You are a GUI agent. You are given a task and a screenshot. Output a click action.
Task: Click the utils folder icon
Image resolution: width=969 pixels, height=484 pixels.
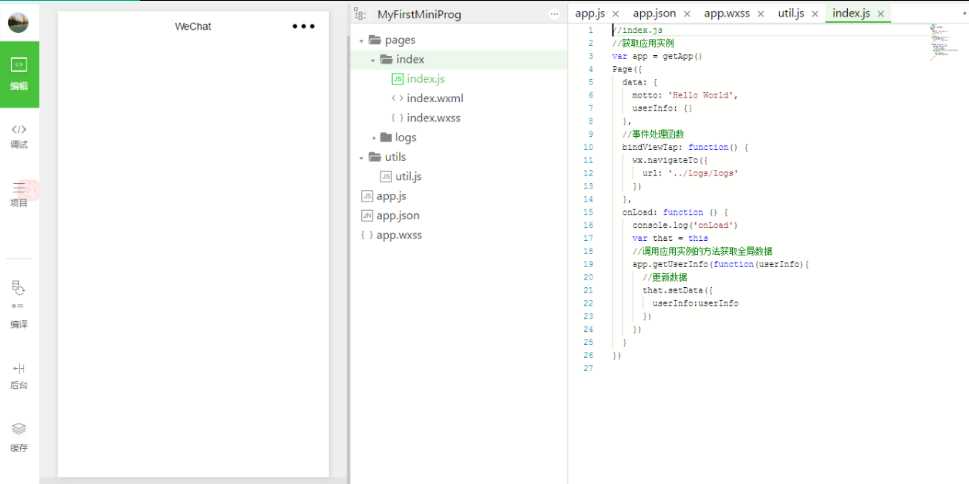(x=374, y=157)
